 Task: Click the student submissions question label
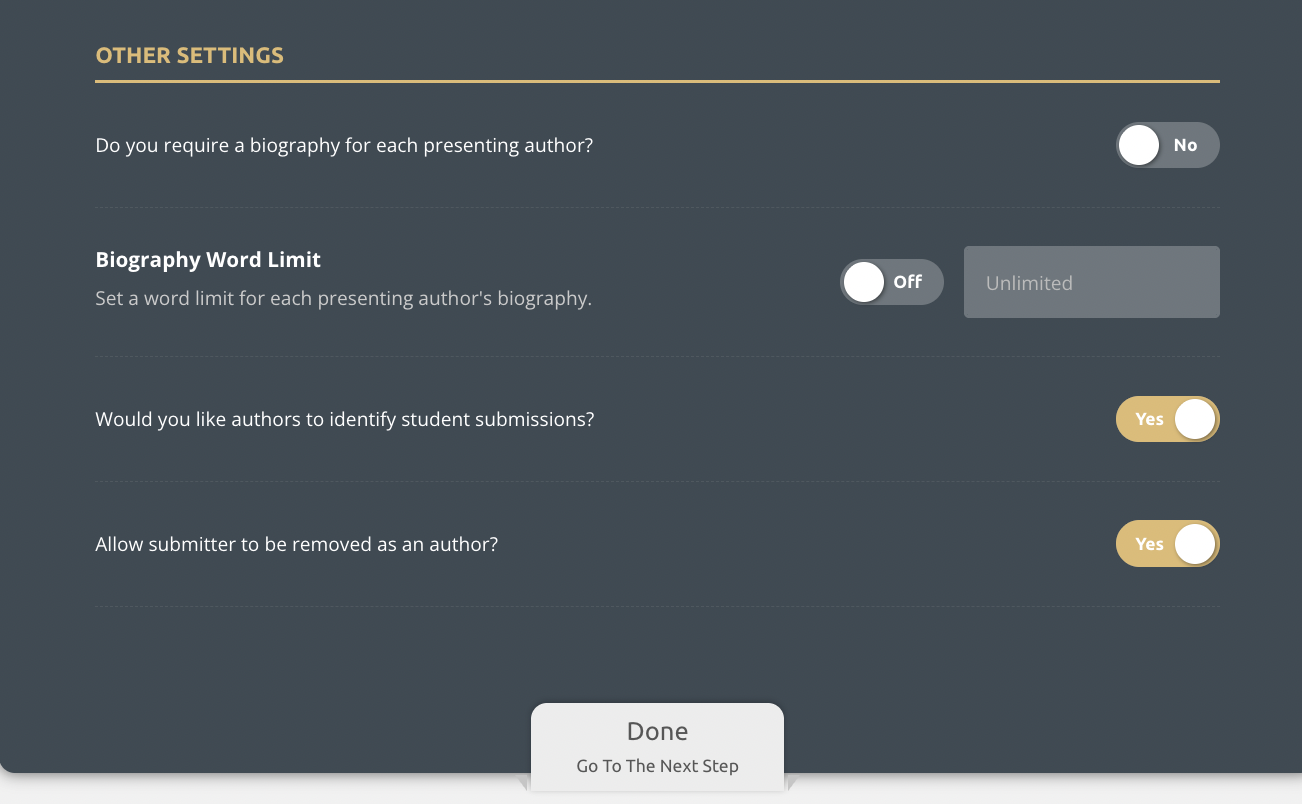[344, 419]
